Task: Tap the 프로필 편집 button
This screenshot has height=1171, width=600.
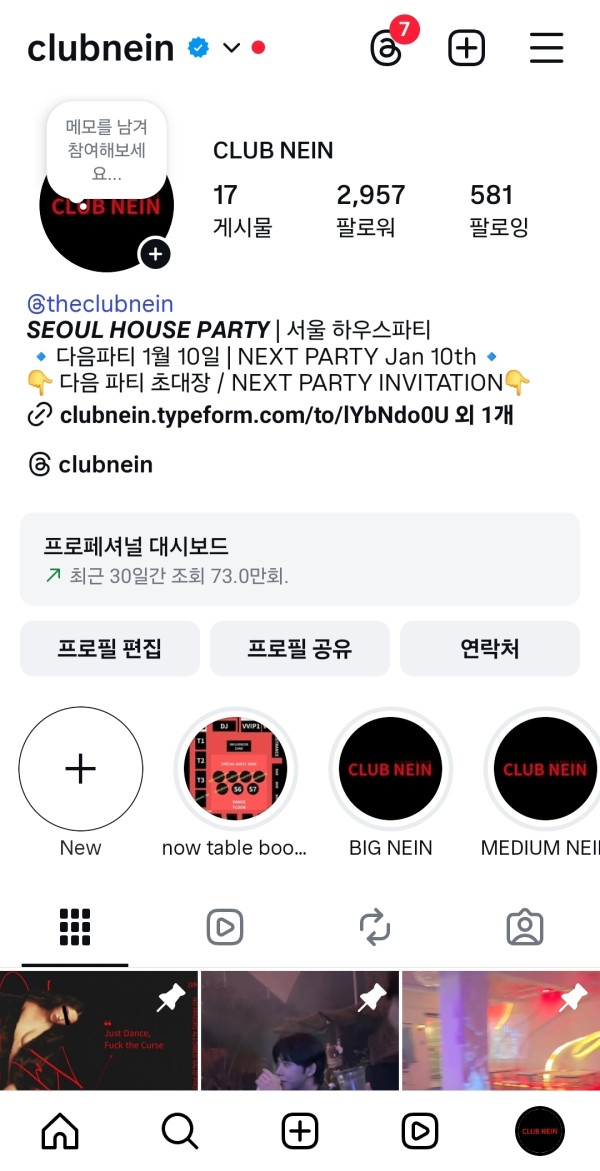Action: point(110,648)
